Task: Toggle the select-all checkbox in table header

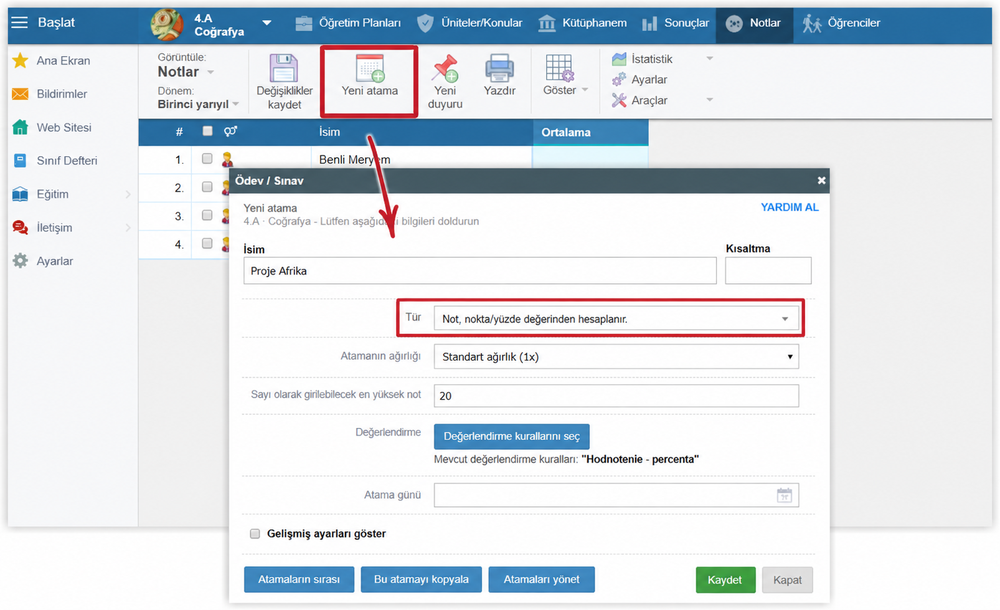Action: click(x=207, y=131)
